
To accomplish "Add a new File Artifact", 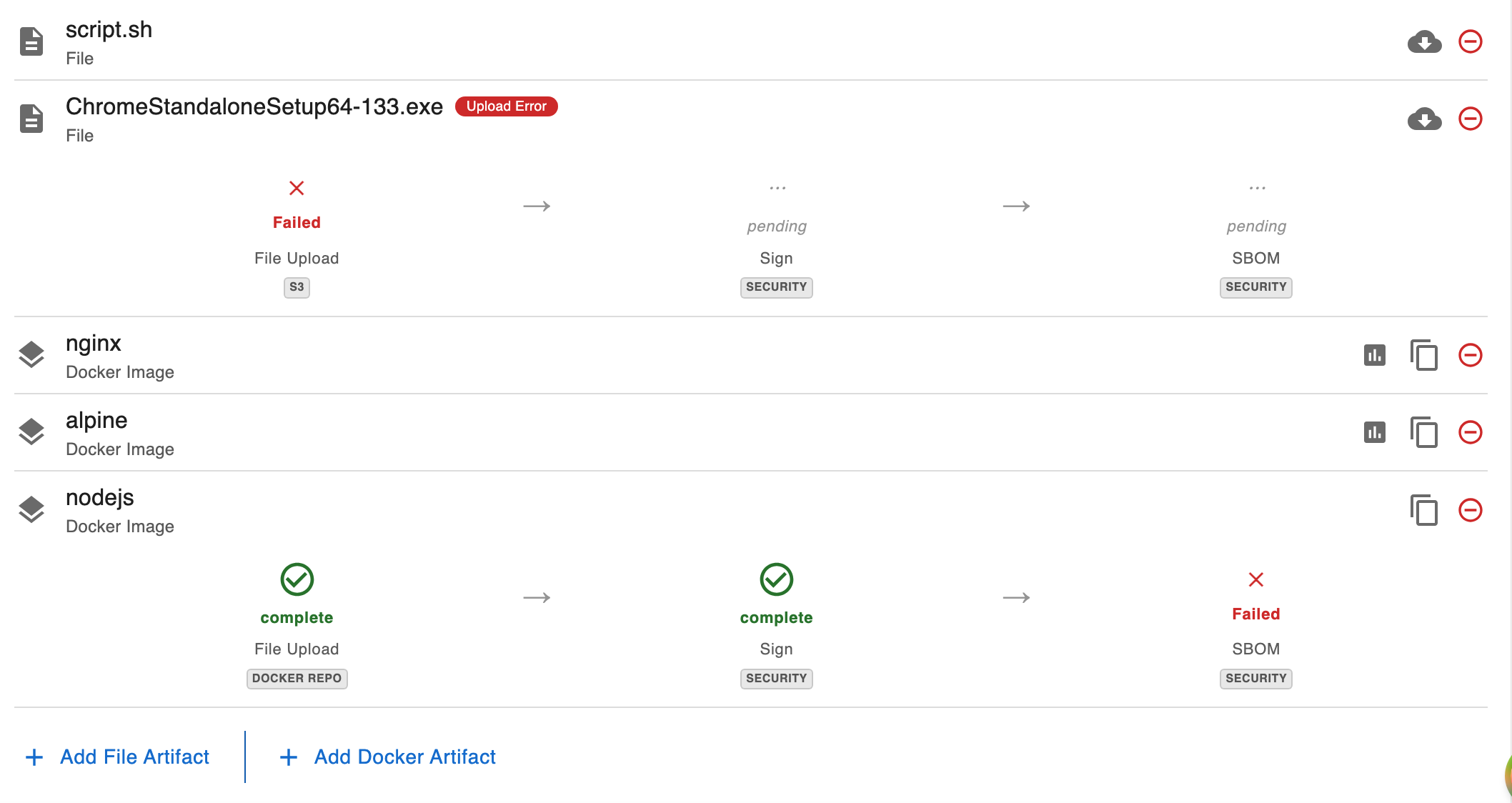I will pos(119,757).
